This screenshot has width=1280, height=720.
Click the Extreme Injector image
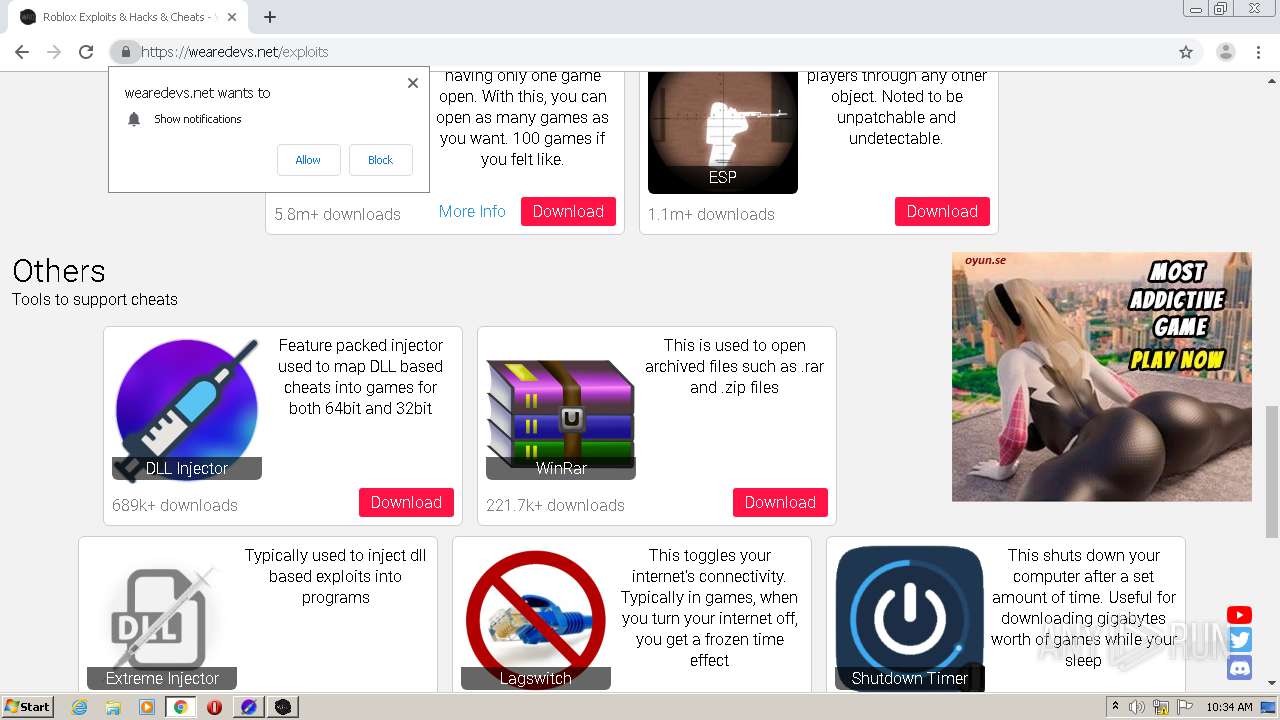(162, 618)
